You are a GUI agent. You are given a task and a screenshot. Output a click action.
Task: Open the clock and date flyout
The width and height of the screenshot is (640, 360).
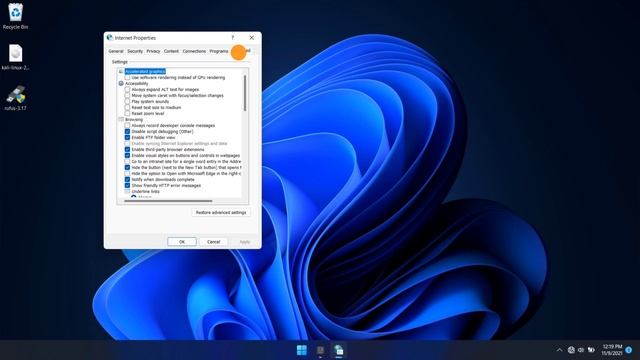tap(612, 350)
